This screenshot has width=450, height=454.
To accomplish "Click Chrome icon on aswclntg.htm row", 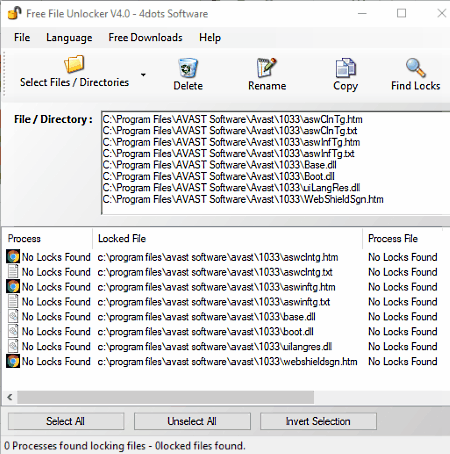I will pos(13,257).
